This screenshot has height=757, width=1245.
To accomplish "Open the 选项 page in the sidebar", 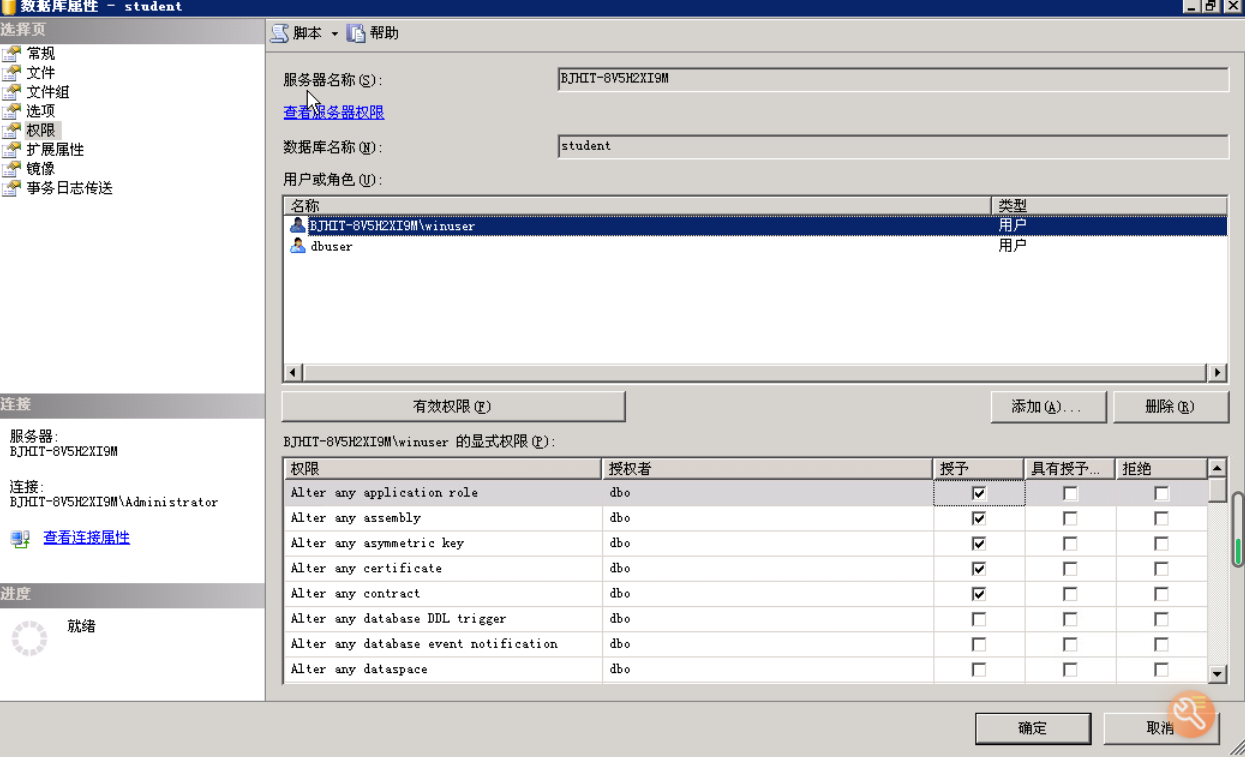I will pos(40,110).
